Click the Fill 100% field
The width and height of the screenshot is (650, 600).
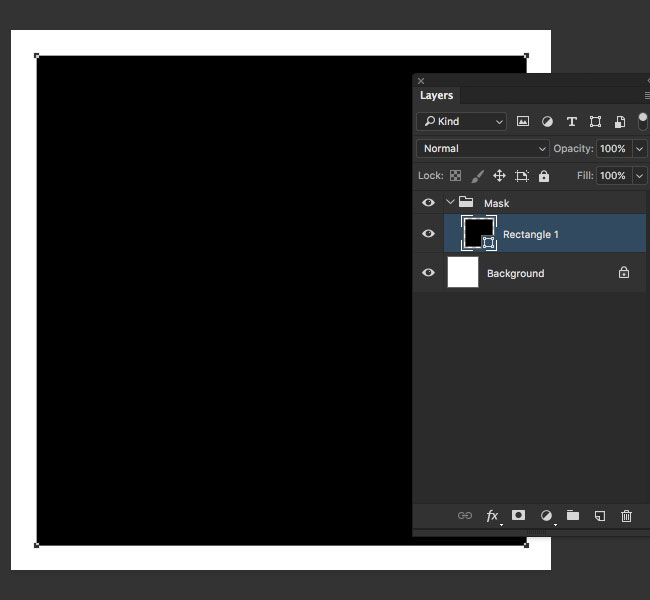(x=614, y=176)
